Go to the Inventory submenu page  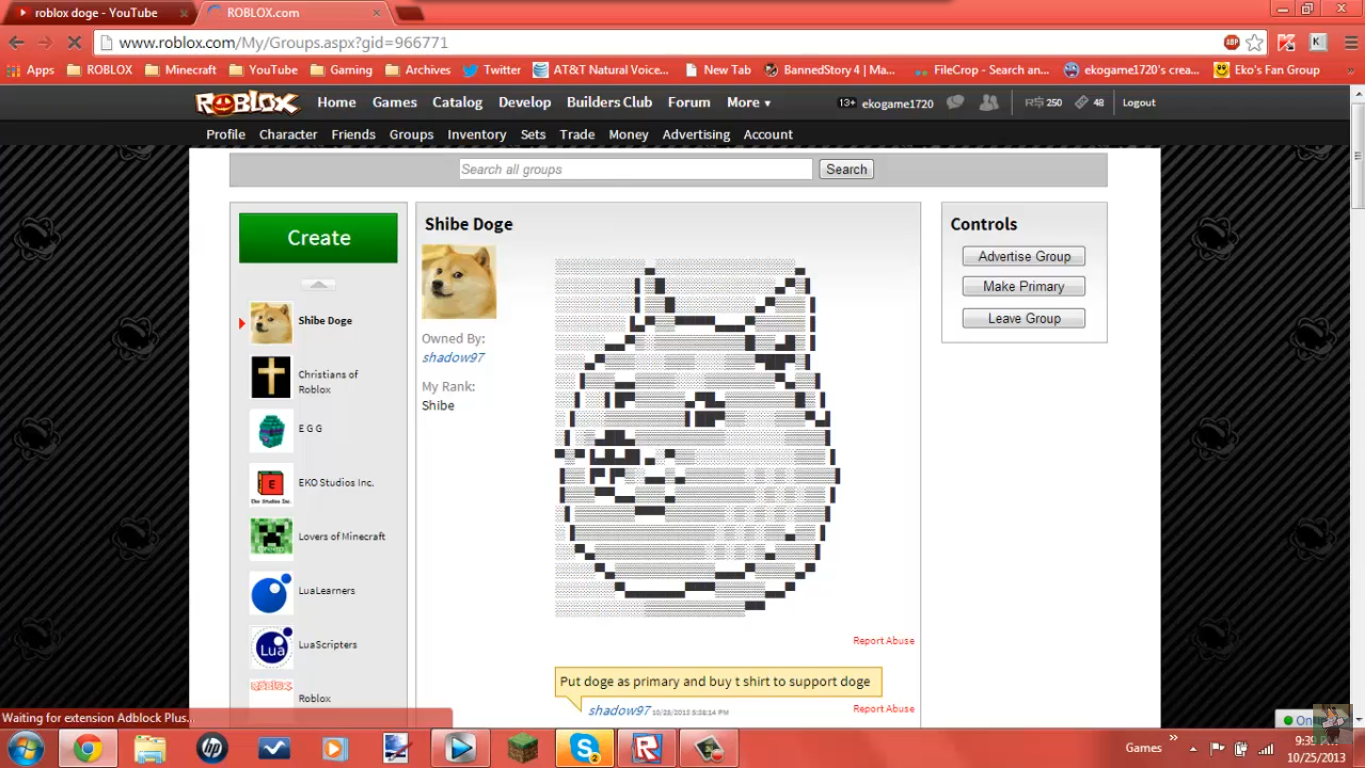tap(476, 134)
